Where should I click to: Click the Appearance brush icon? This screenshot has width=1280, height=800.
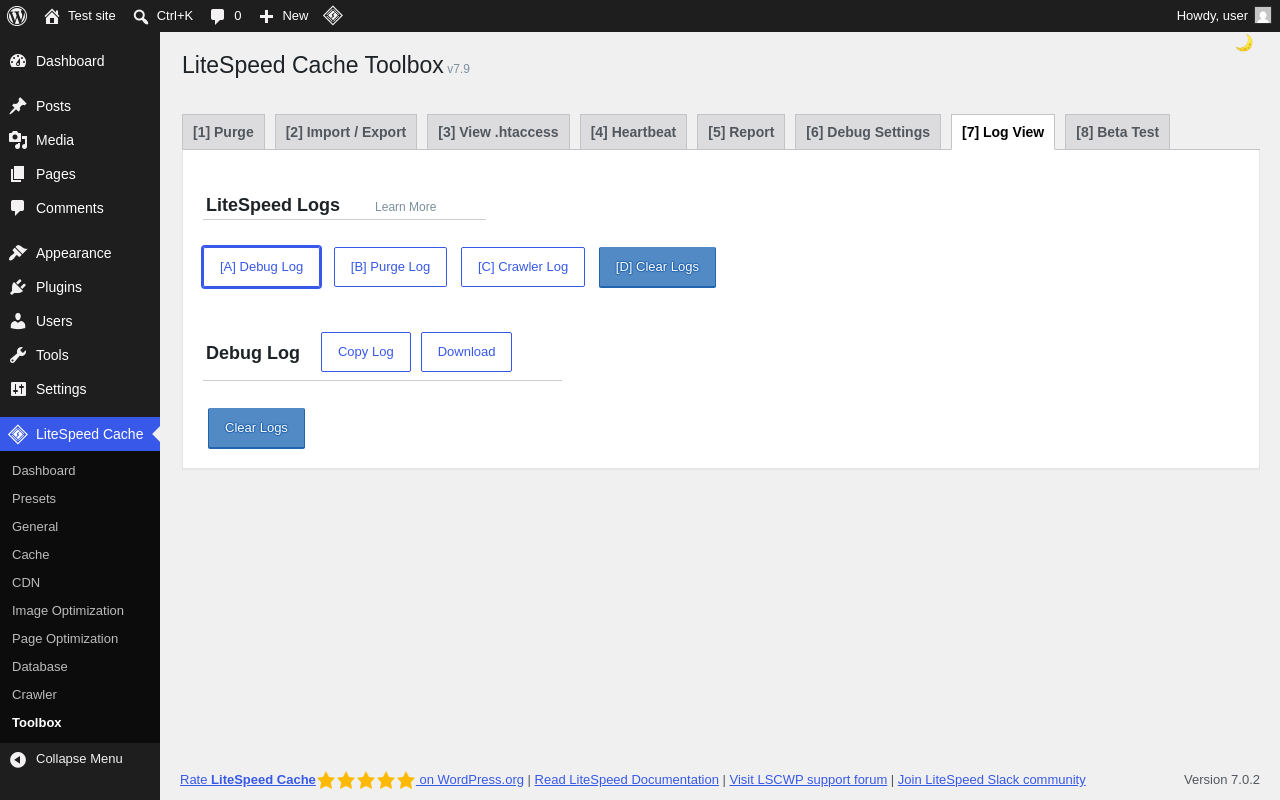tap(18, 253)
